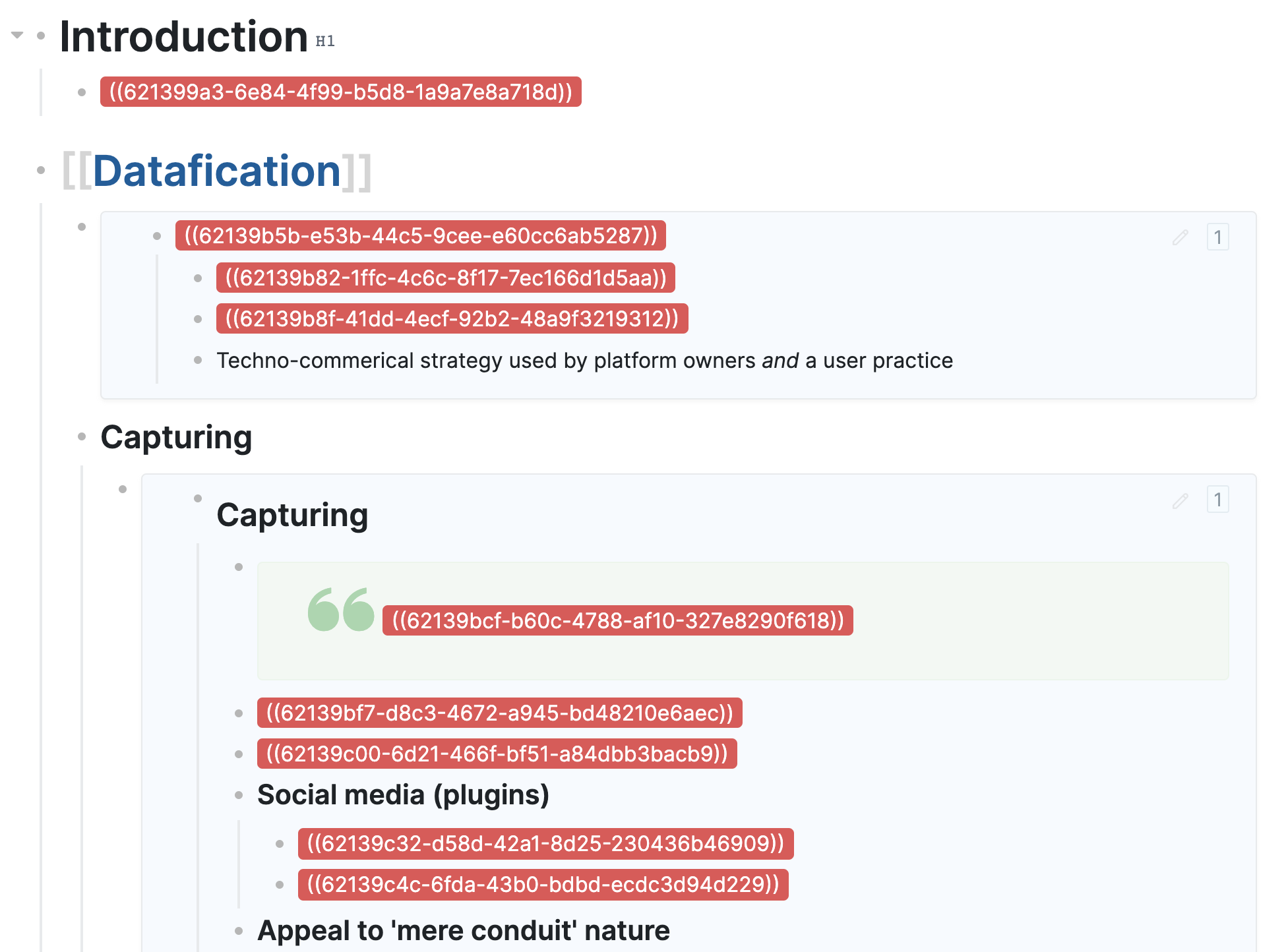Open the block reference inside the green quote
1286x952 pixels.
616,619
